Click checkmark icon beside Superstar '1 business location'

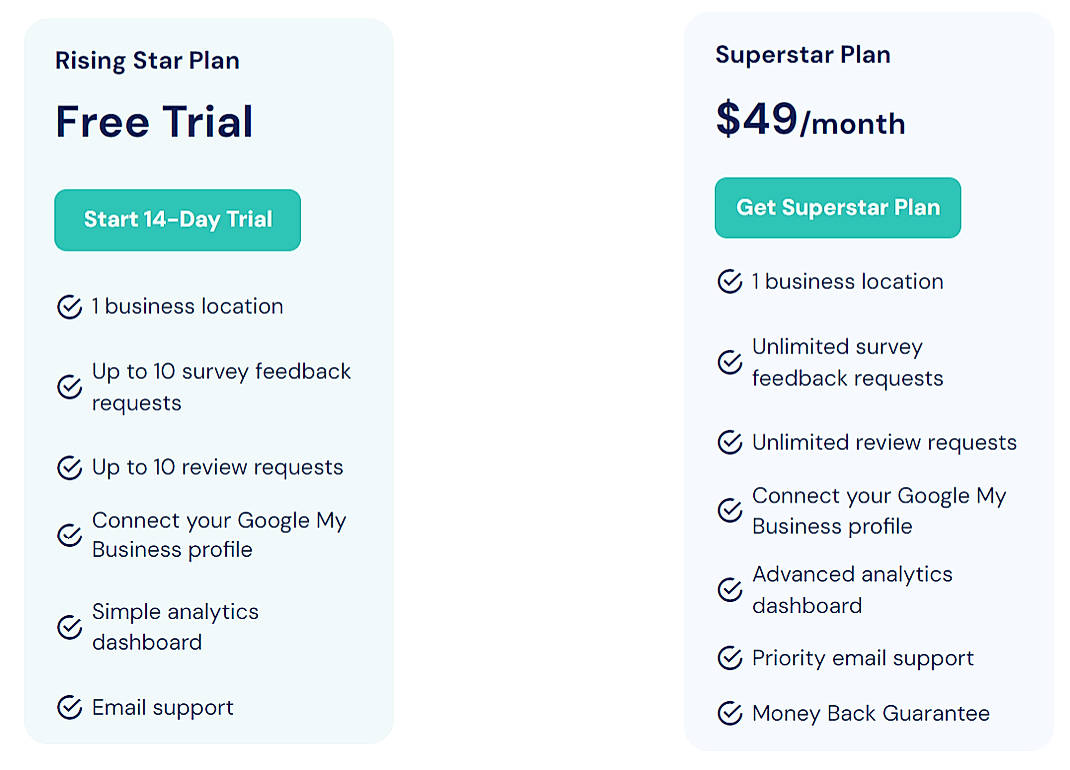tap(730, 282)
